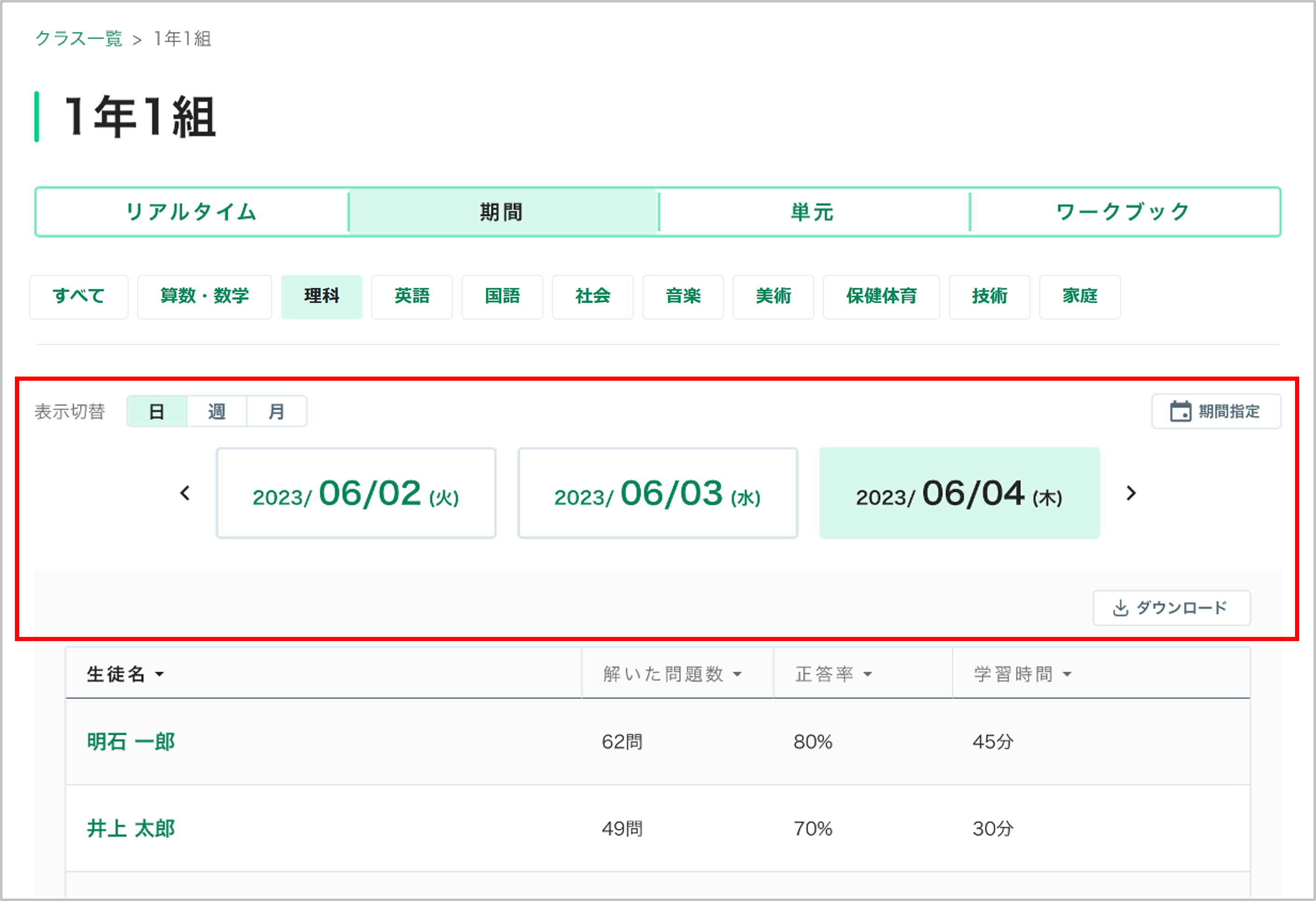This screenshot has height=901, width=1316.
Task: Select the 技術 subject filter
Action: tap(989, 297)
